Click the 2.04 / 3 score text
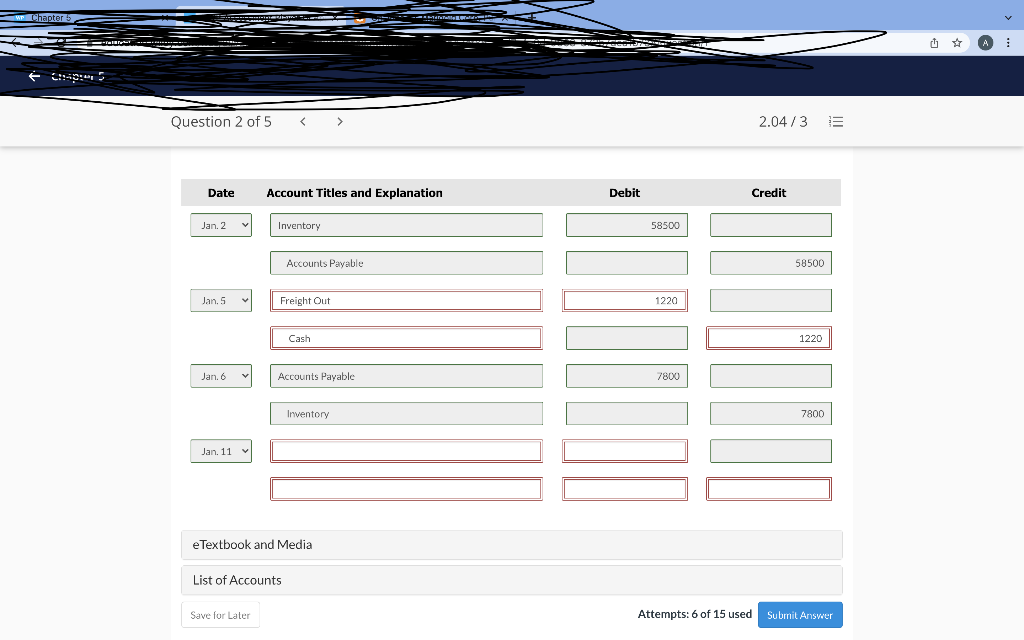The width and height of the screenshot is (1024, 640). click(783, 121)
